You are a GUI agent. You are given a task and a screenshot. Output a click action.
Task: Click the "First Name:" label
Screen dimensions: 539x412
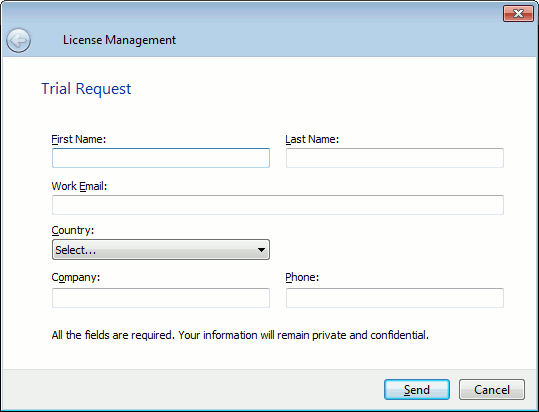pos(79,139)
